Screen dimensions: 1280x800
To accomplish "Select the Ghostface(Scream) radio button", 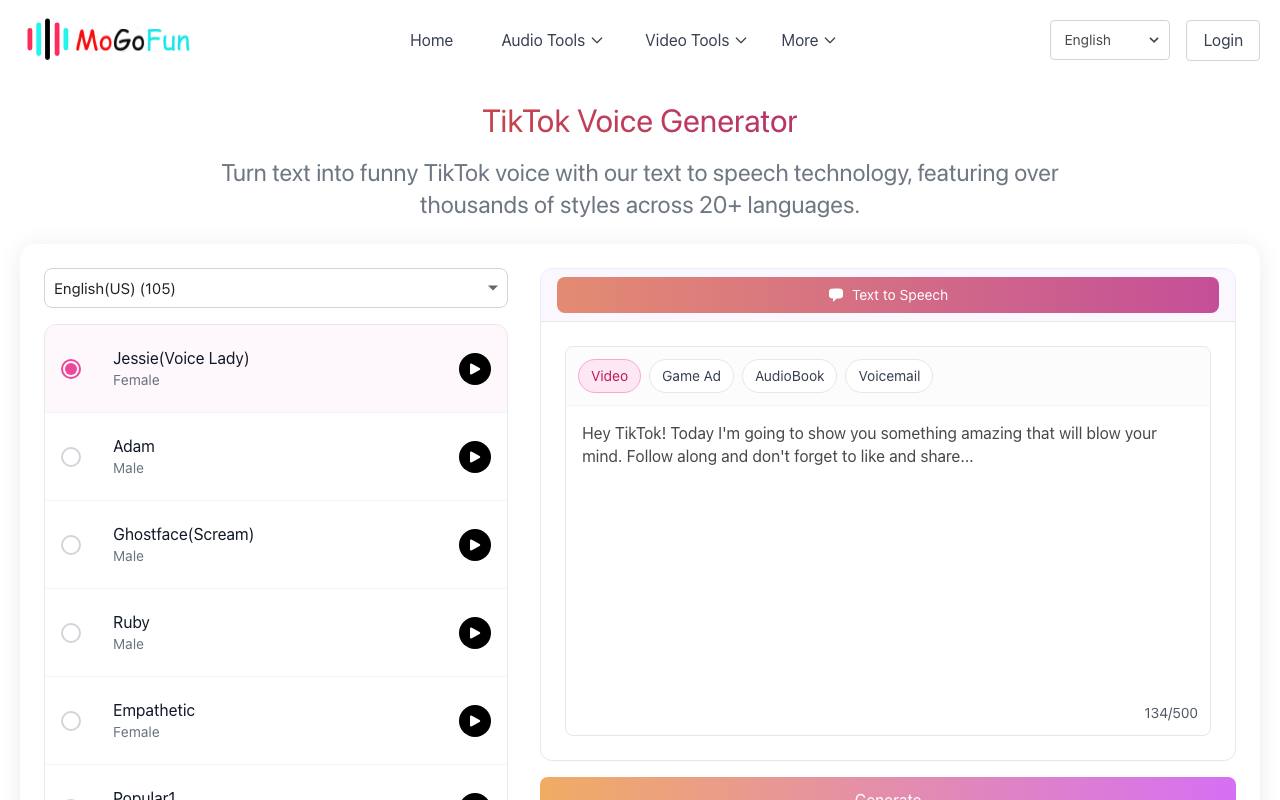I will [x=71, y=545].
